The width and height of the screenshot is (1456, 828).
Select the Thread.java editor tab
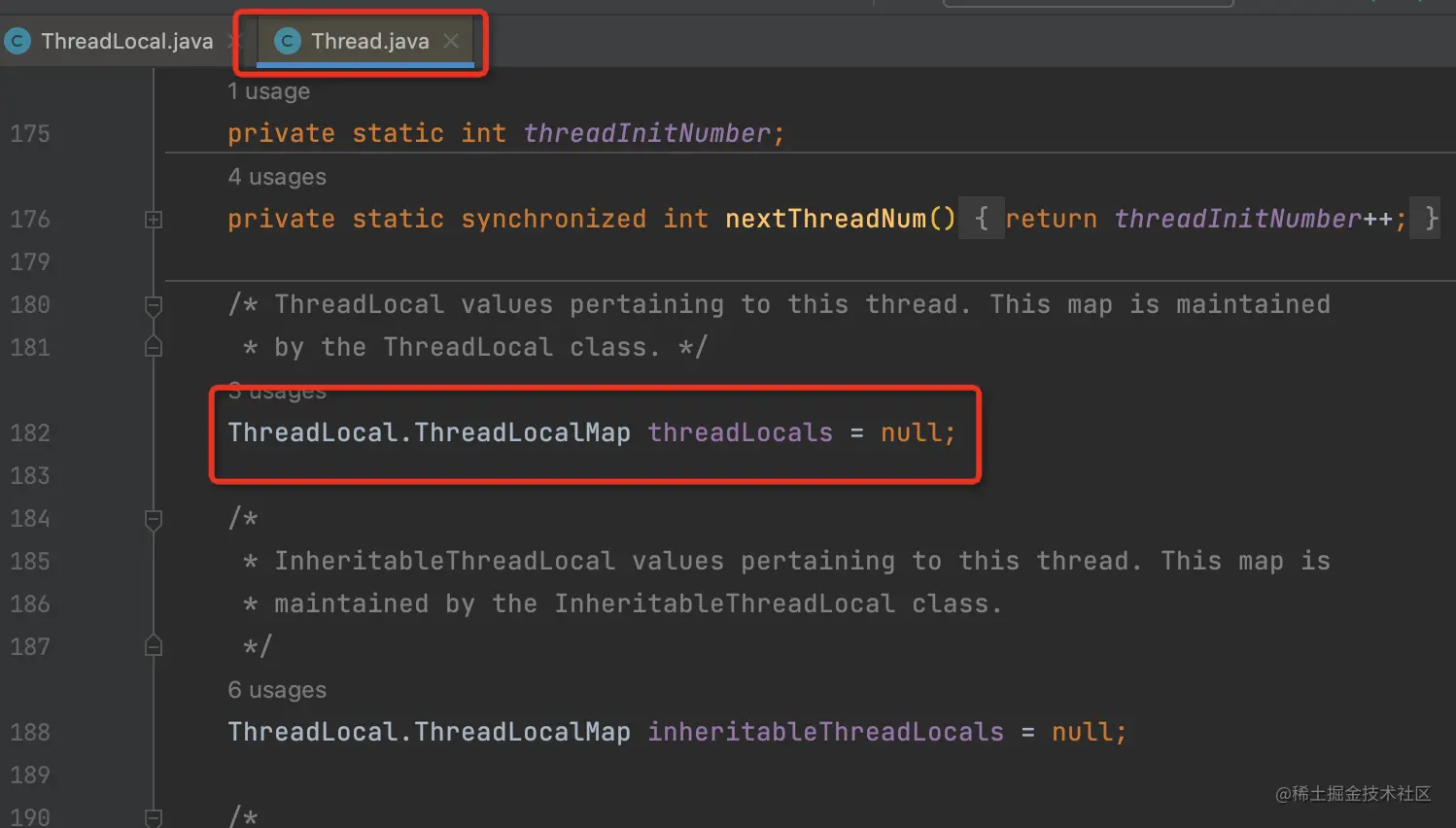tap(369, 41)
